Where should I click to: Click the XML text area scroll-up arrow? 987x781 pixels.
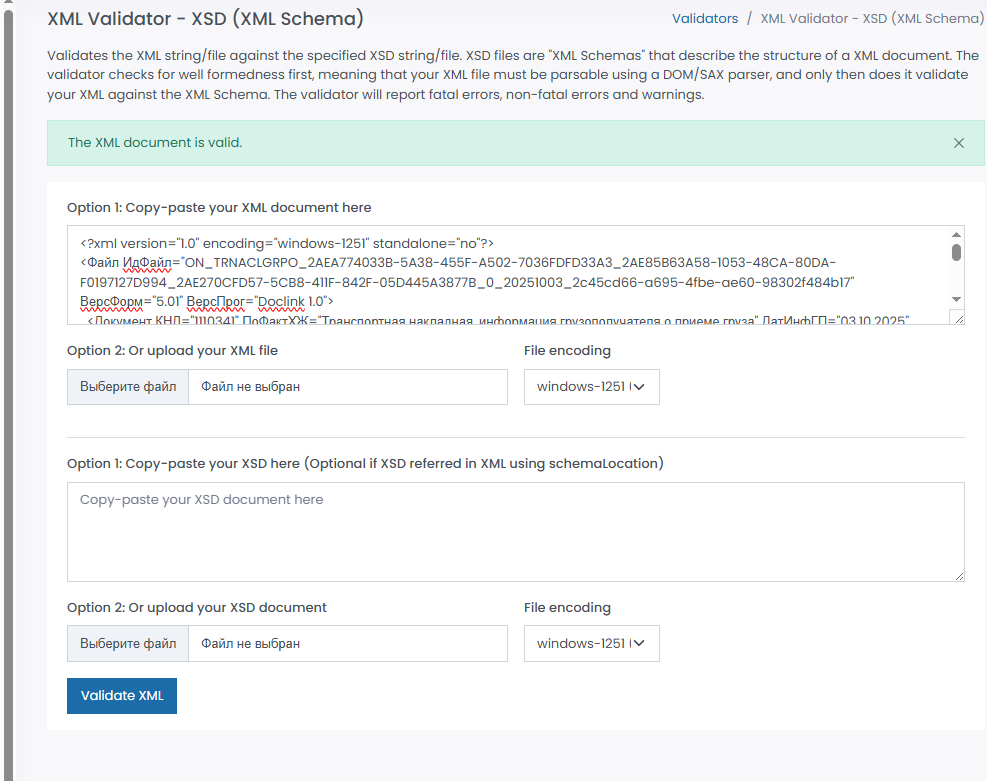(x=956, y=234)
